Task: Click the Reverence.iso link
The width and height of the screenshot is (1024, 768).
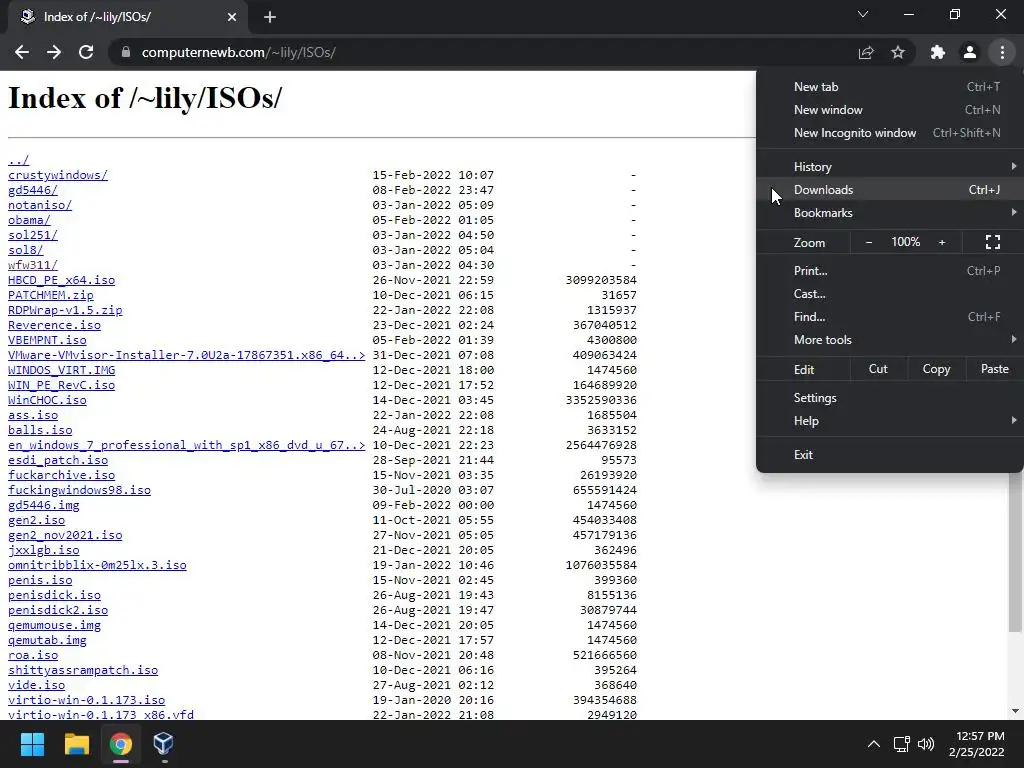Action: [x=54, y=325]
